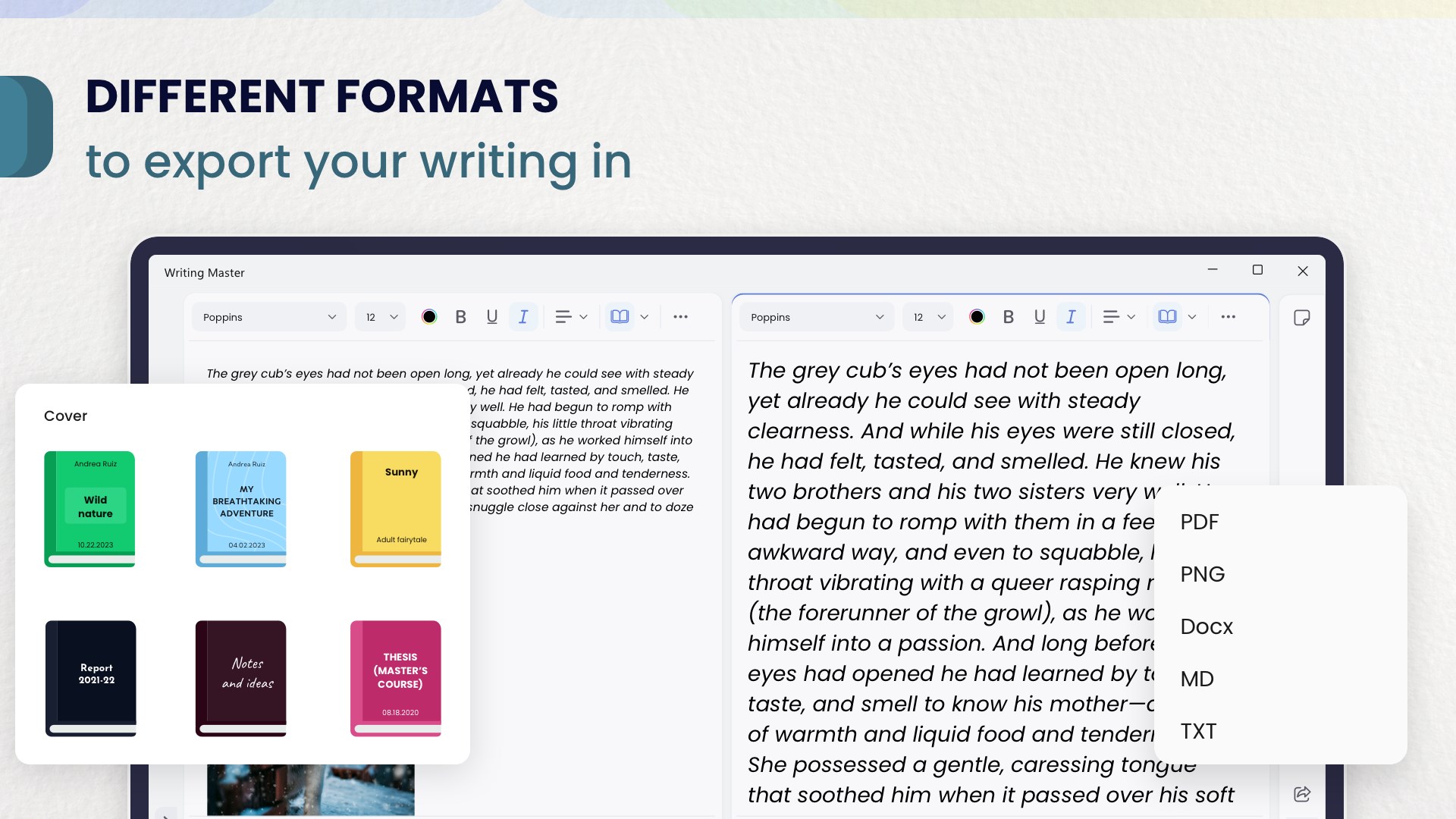Select PDF from the export format menu

tap(1199, 522)
